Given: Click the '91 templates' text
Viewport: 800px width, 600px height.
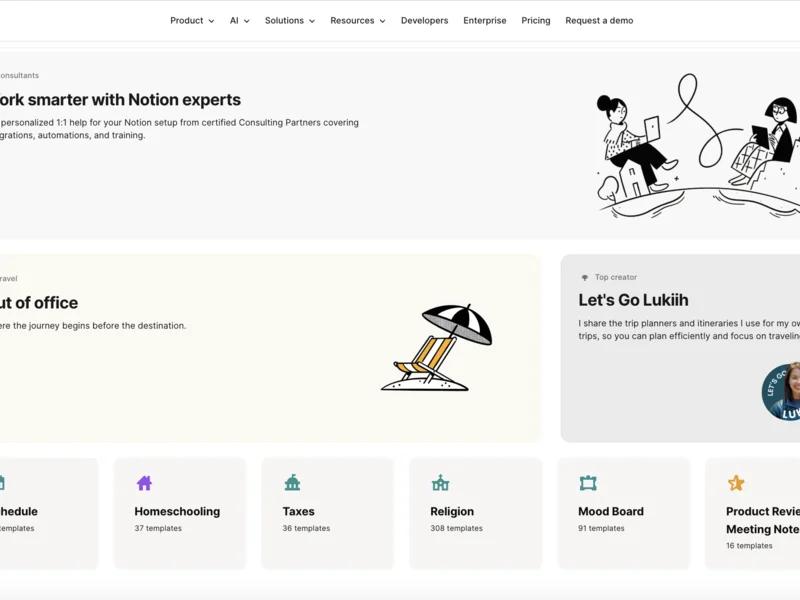Looking at the screenshot, I should [601, 528].
